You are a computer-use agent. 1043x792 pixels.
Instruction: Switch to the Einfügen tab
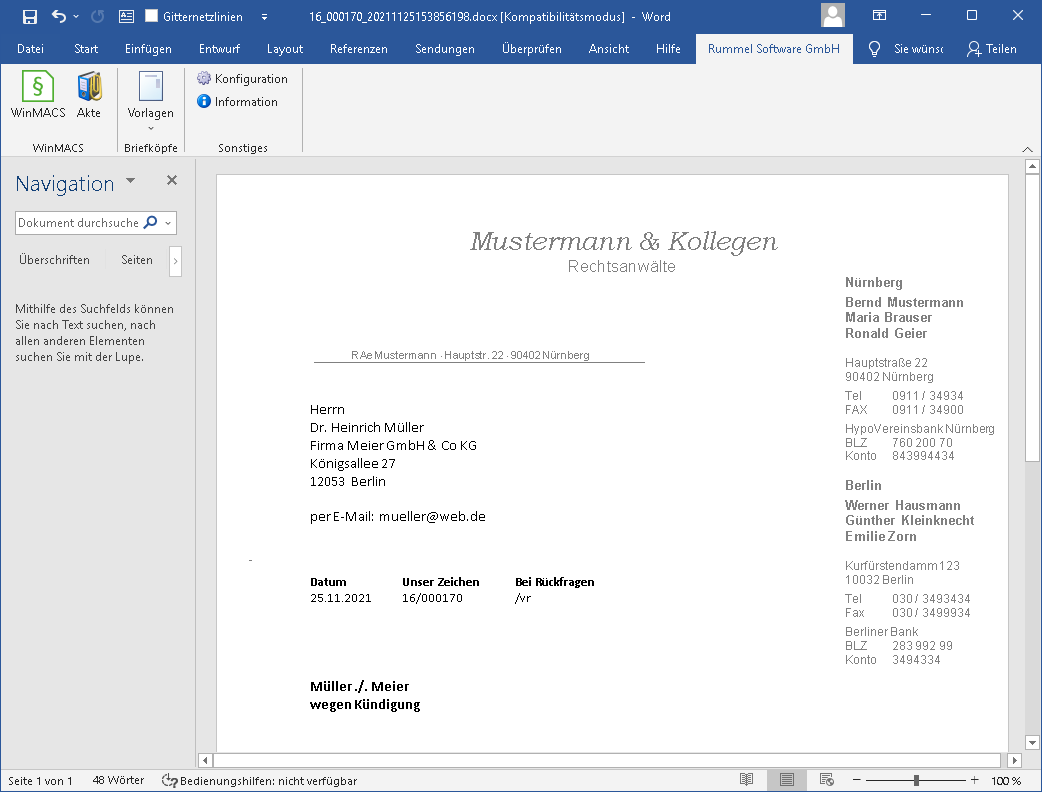[x=148, y=49]
